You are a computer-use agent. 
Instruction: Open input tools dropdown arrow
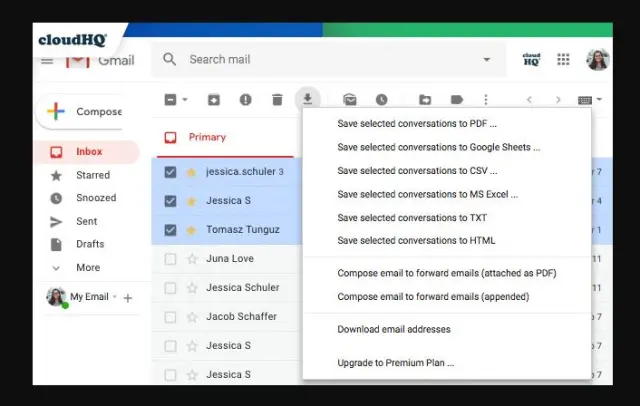(x=599, y=99)
